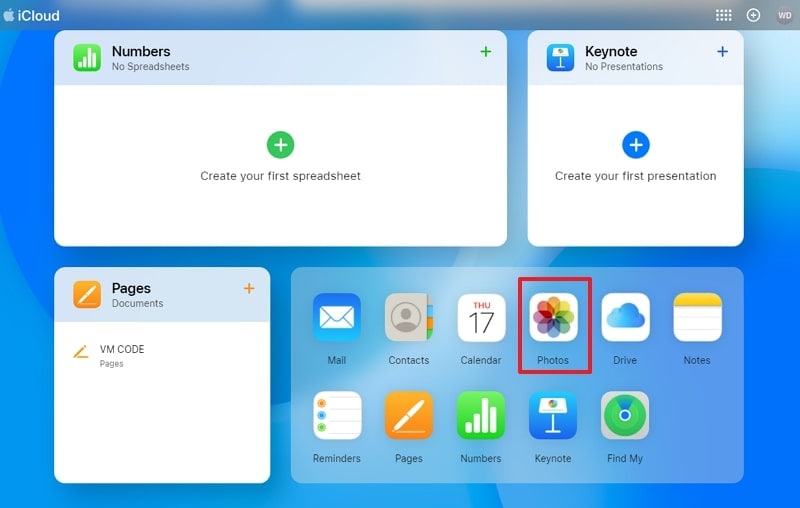The image size is (800, 508).
Task: Open the Notes app icon
Action: tap(697, 317)
